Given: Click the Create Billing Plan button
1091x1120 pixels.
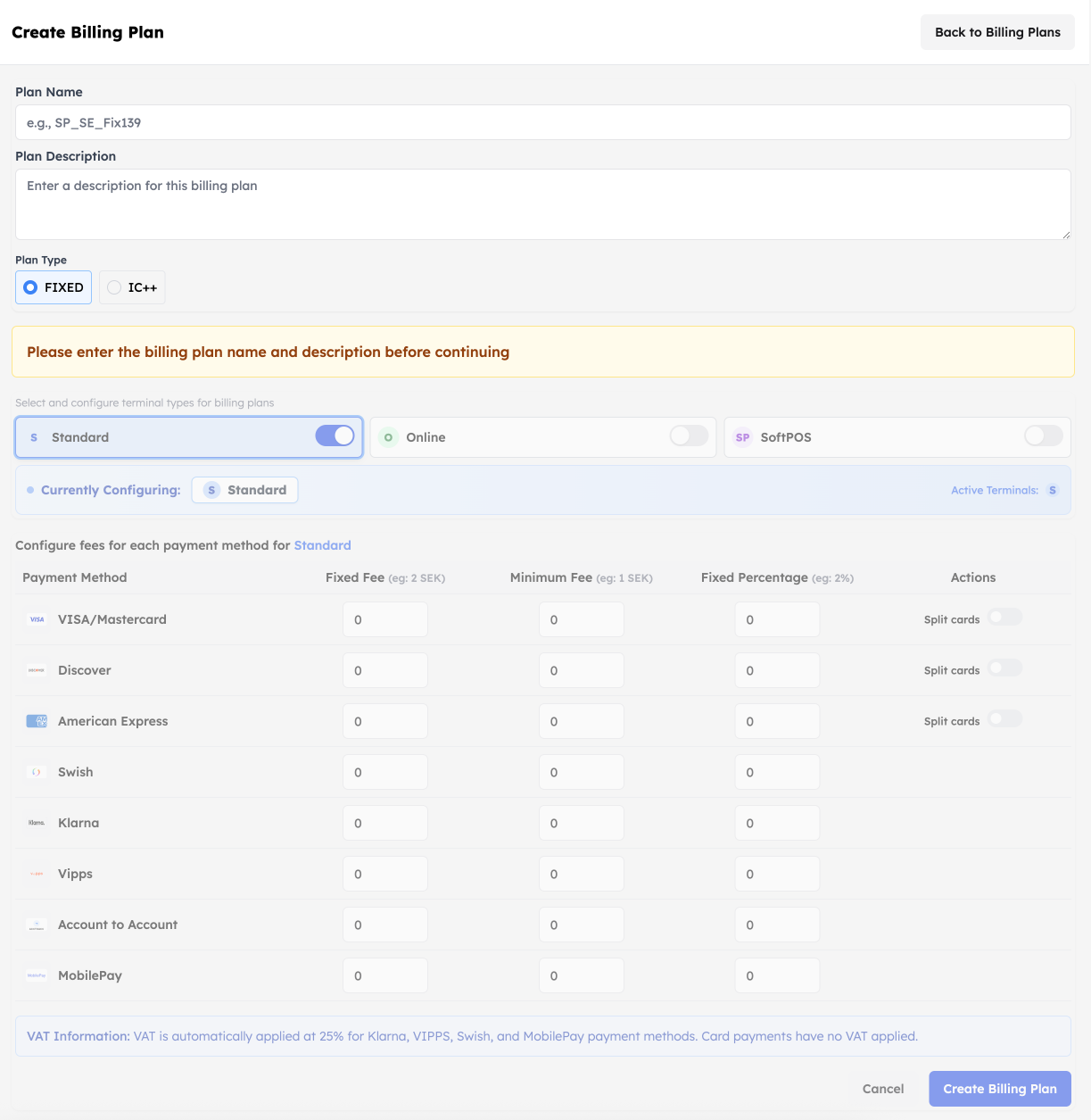Looking at the screenshot, I should click(x=999, y=1089).
